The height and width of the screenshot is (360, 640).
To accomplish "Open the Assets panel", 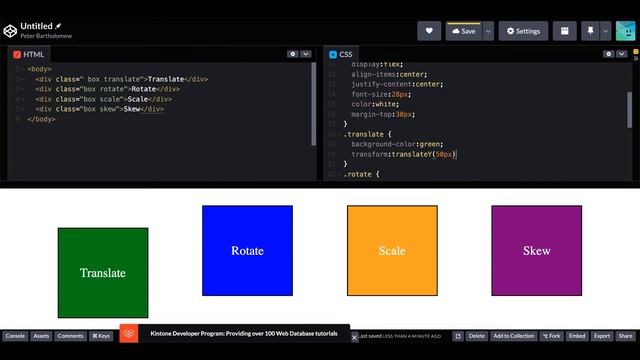I will coord(41,336).
